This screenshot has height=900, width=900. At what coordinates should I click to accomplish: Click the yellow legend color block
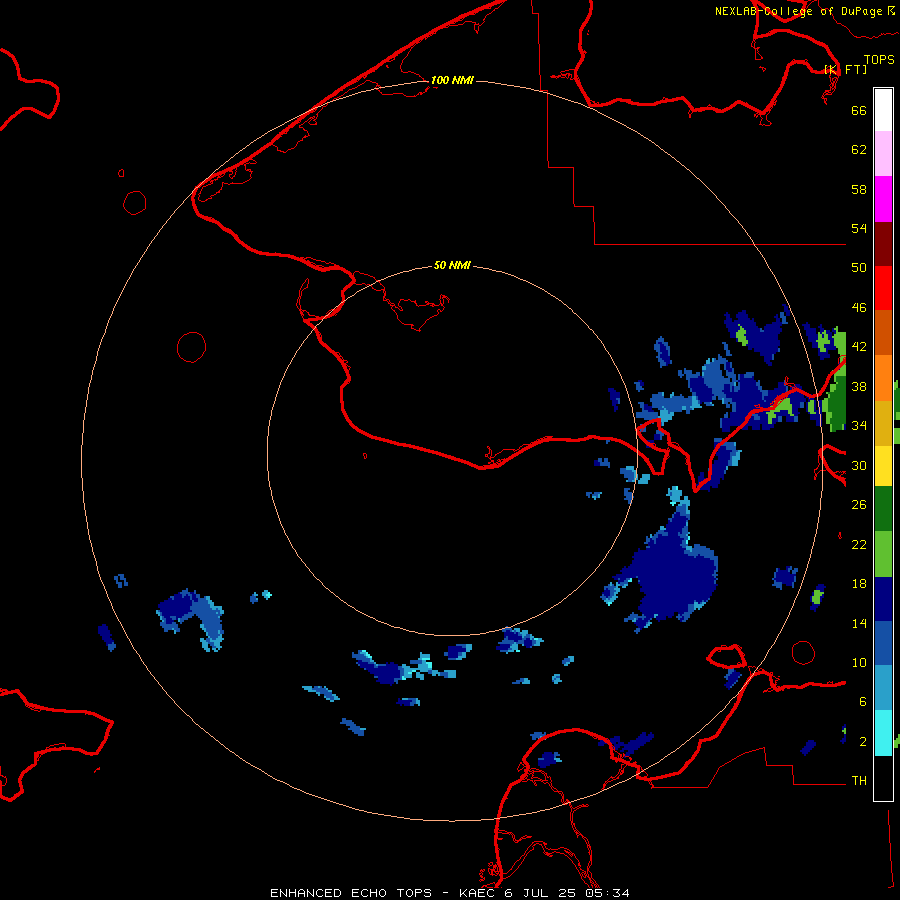click(883, 465)
